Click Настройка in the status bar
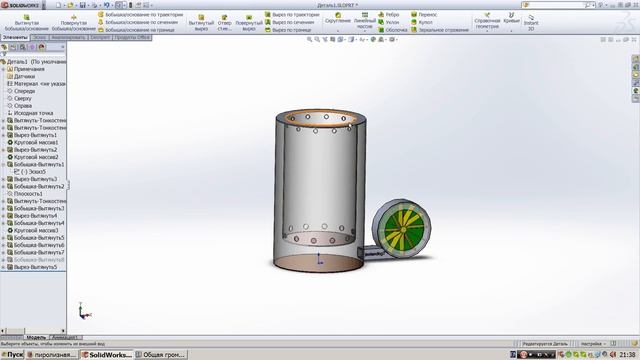 [591, 344]
